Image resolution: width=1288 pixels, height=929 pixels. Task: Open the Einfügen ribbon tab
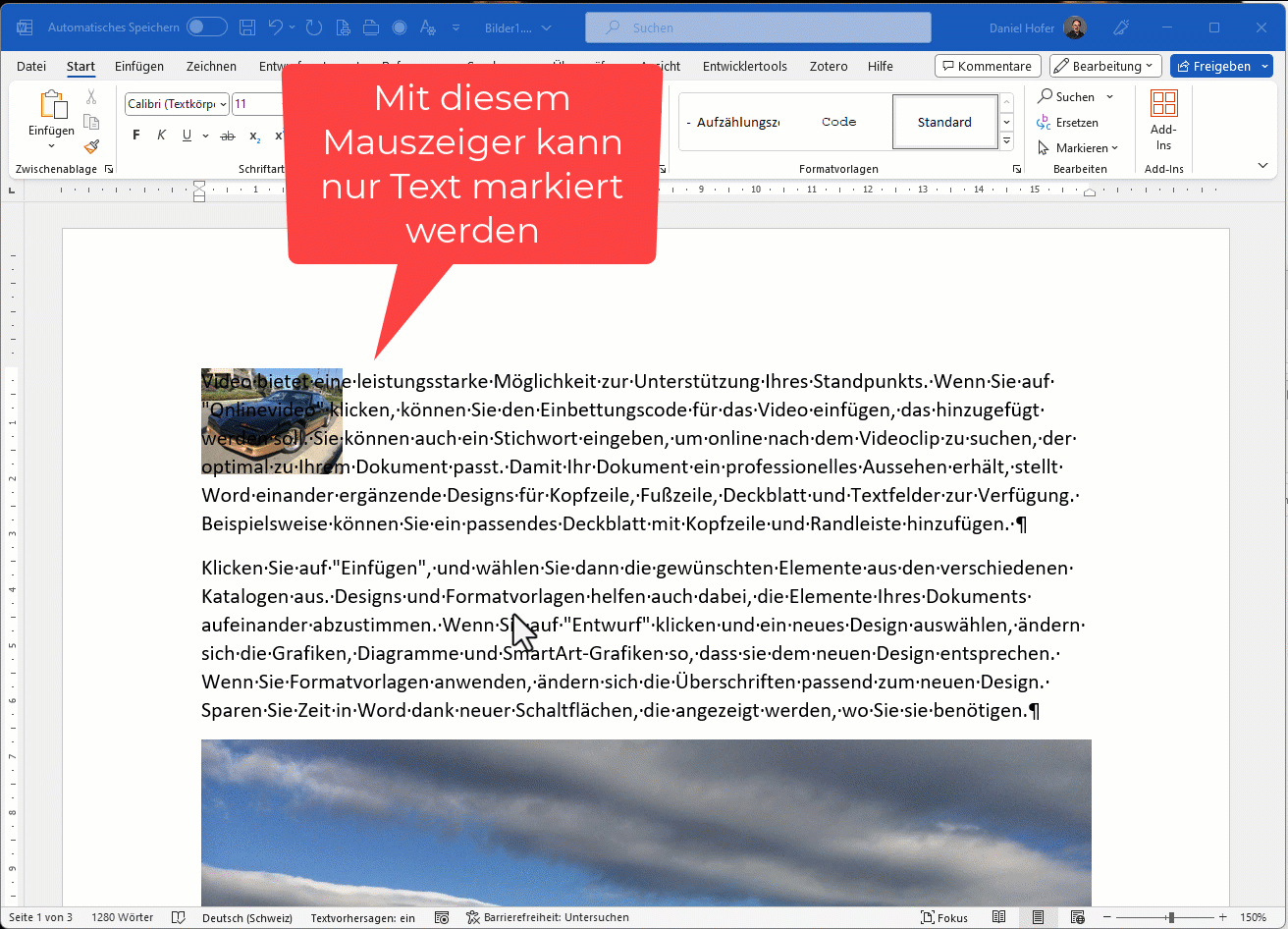pos(138,66)
